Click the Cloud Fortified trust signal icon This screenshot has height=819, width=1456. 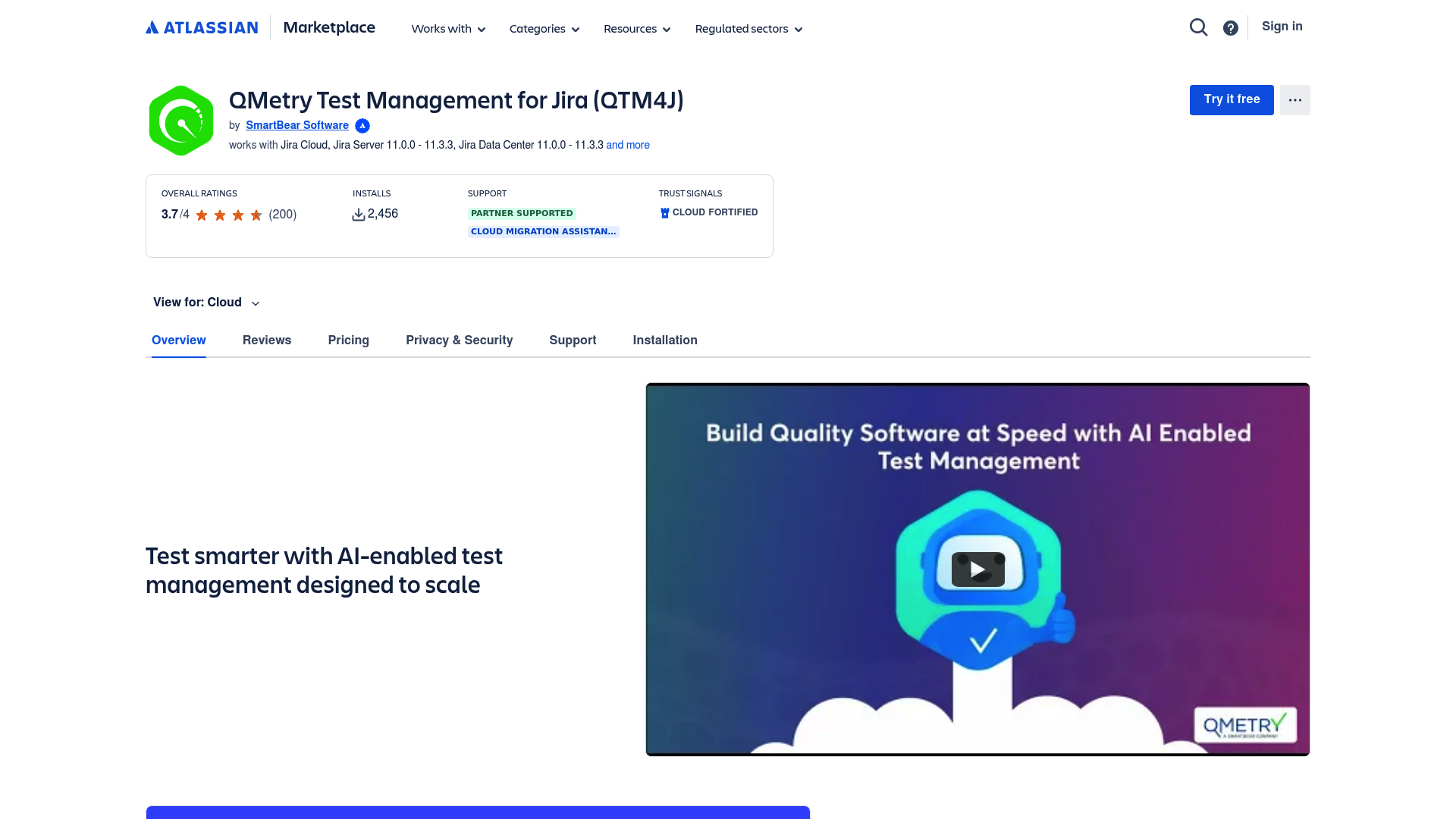664,212
